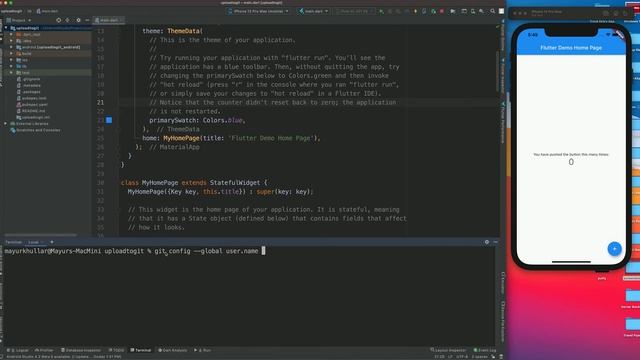The width and height of the screenshot is (640, 360).
Task: Open the Profiler tool window
Action: click(x=44, y=350)
